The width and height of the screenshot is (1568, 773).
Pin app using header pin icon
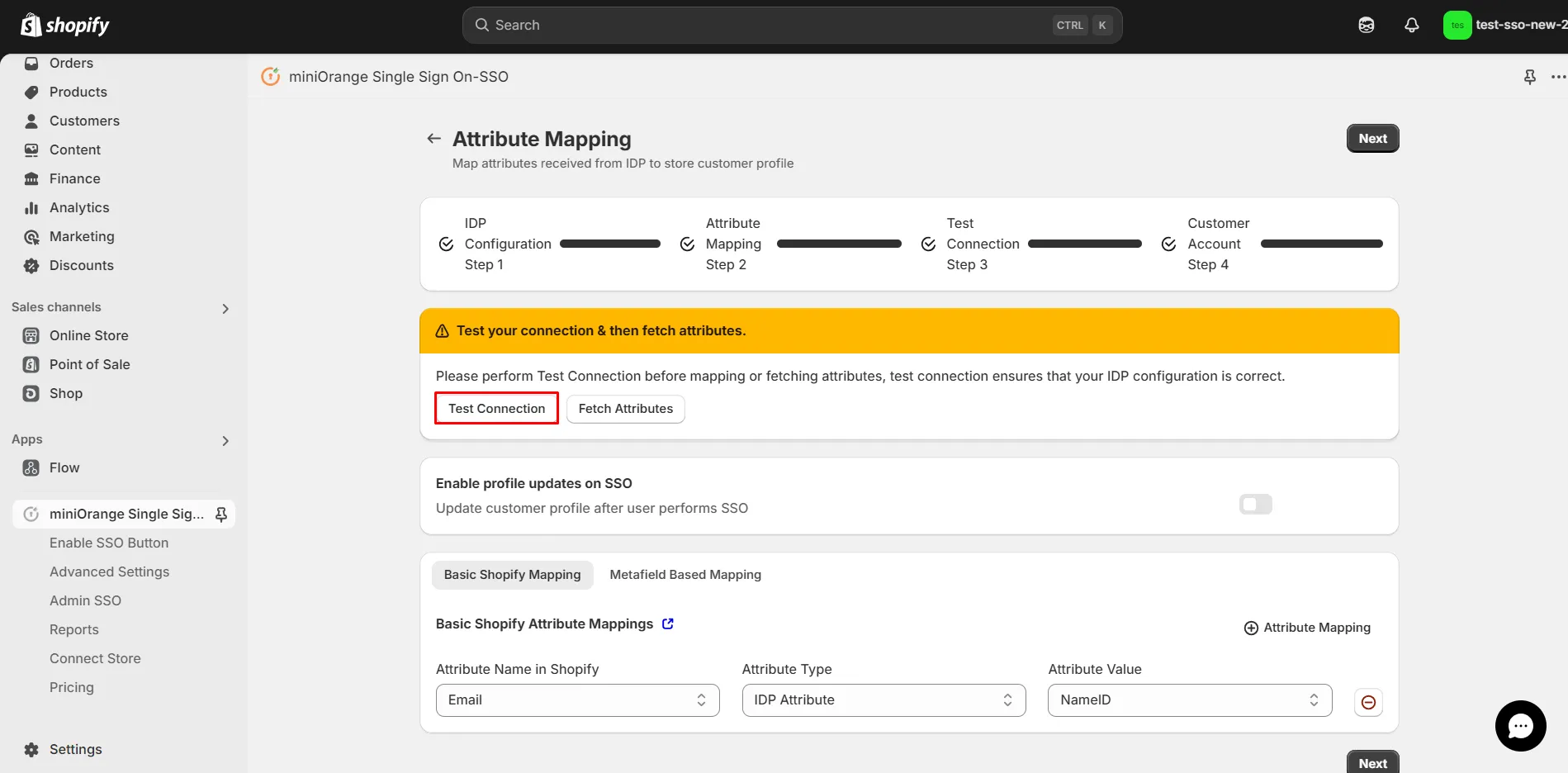(1530, 76)
